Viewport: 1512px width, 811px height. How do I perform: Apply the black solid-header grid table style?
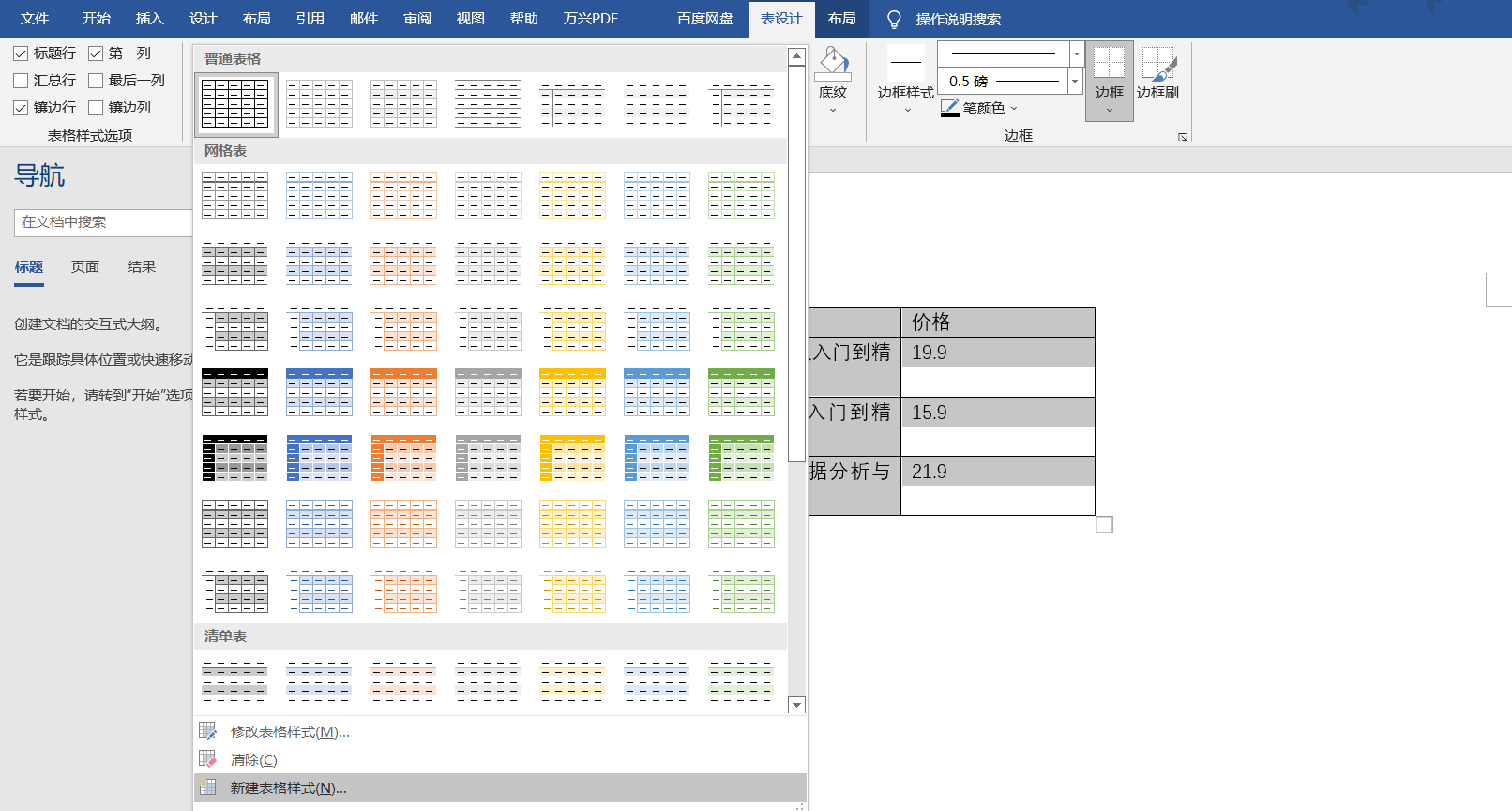click(235, 392)
